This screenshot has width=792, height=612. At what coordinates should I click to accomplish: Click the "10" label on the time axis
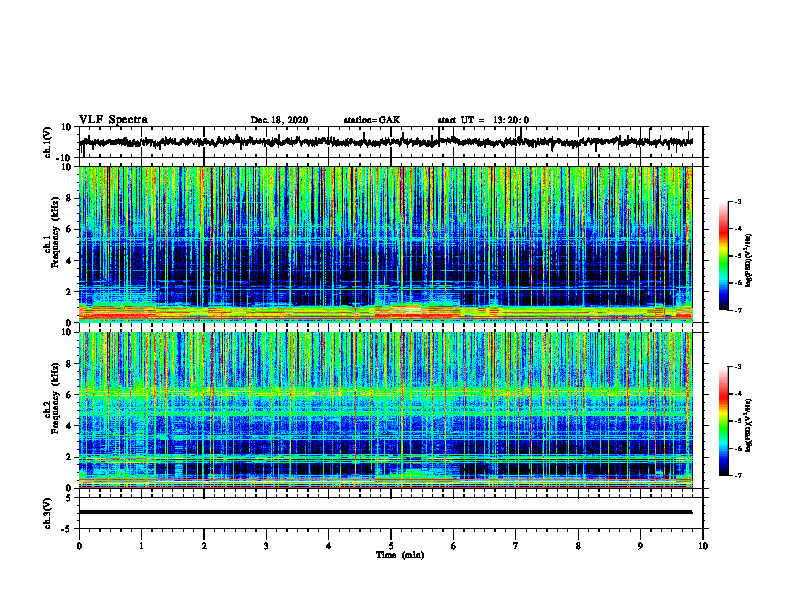click(703, 546)
